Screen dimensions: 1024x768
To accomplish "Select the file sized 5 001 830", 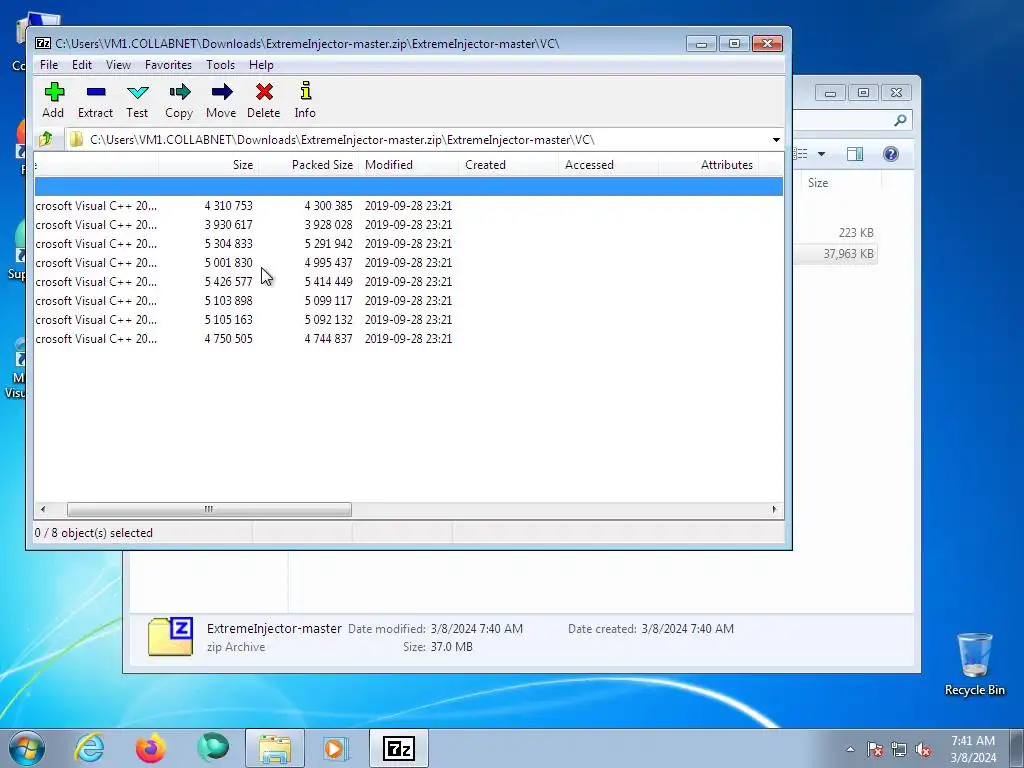I will (409, 263).
